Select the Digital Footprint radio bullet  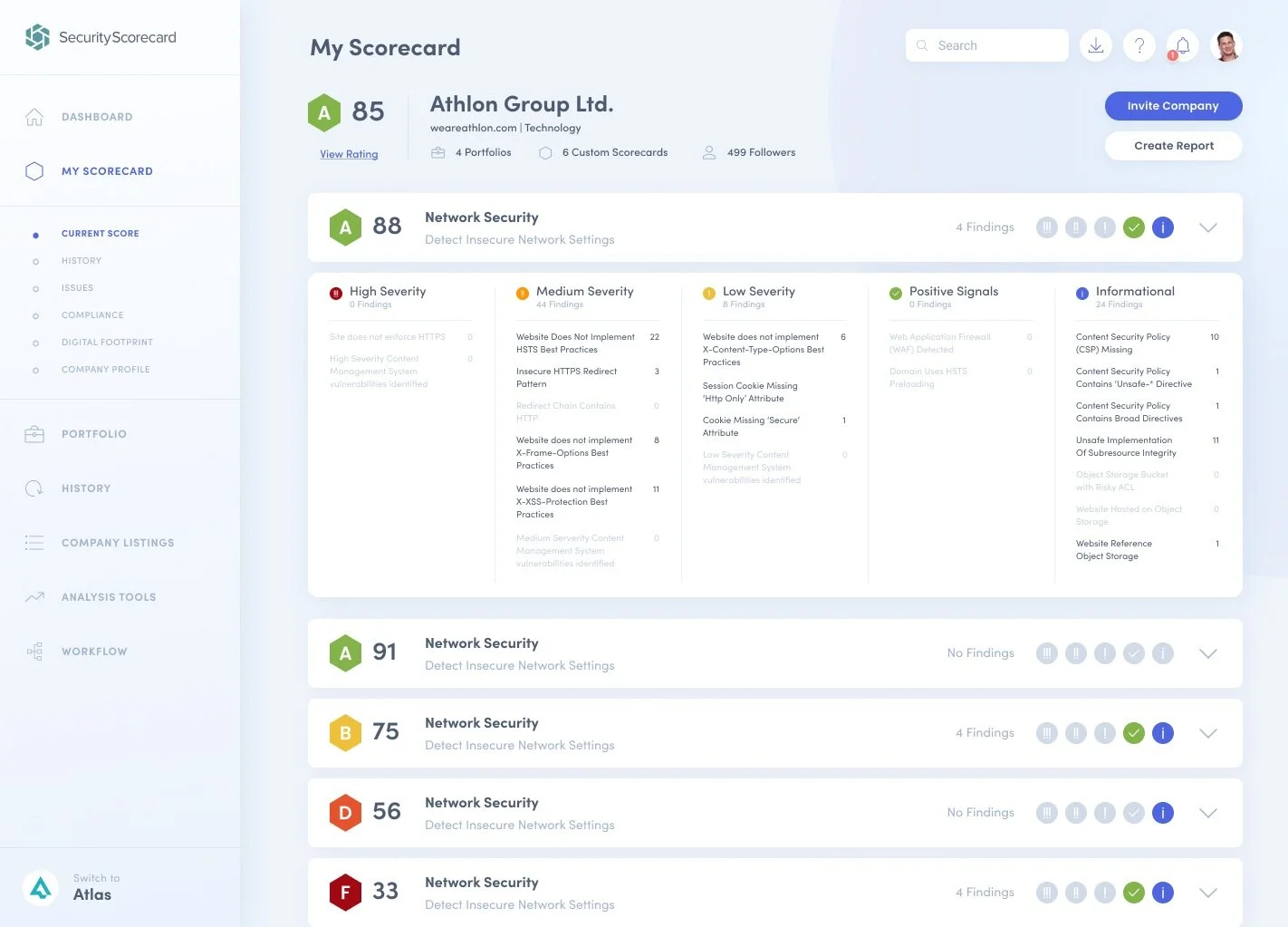[36, 343]
